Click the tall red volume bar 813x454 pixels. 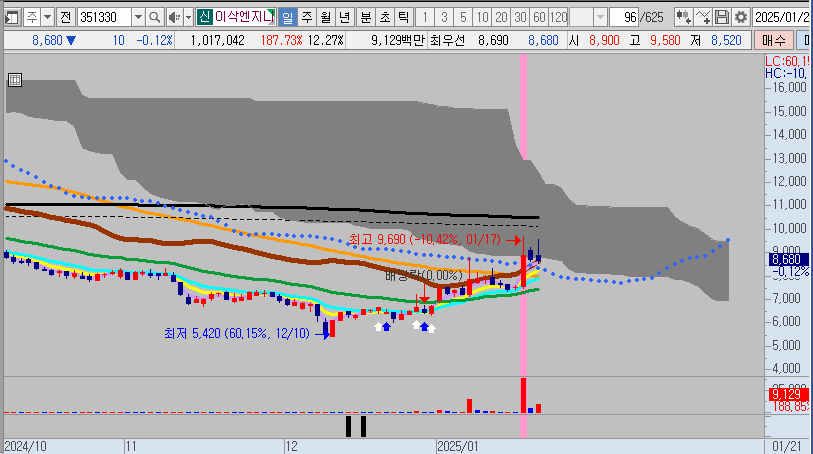(x=523, y=395)
